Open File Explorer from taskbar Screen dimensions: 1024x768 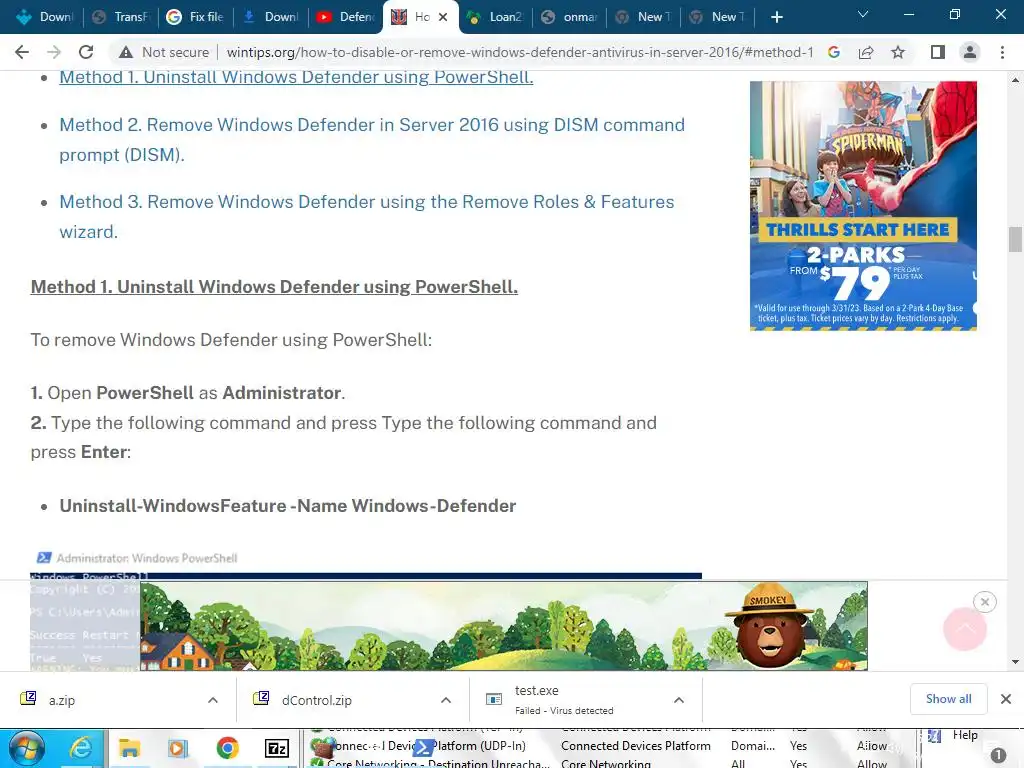click(129, 748)
